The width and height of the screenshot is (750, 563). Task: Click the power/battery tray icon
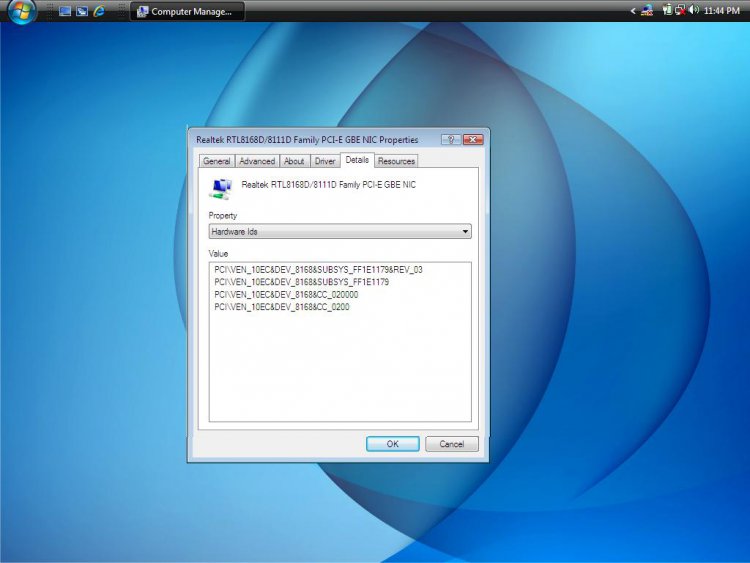click(x=667, y=10)
